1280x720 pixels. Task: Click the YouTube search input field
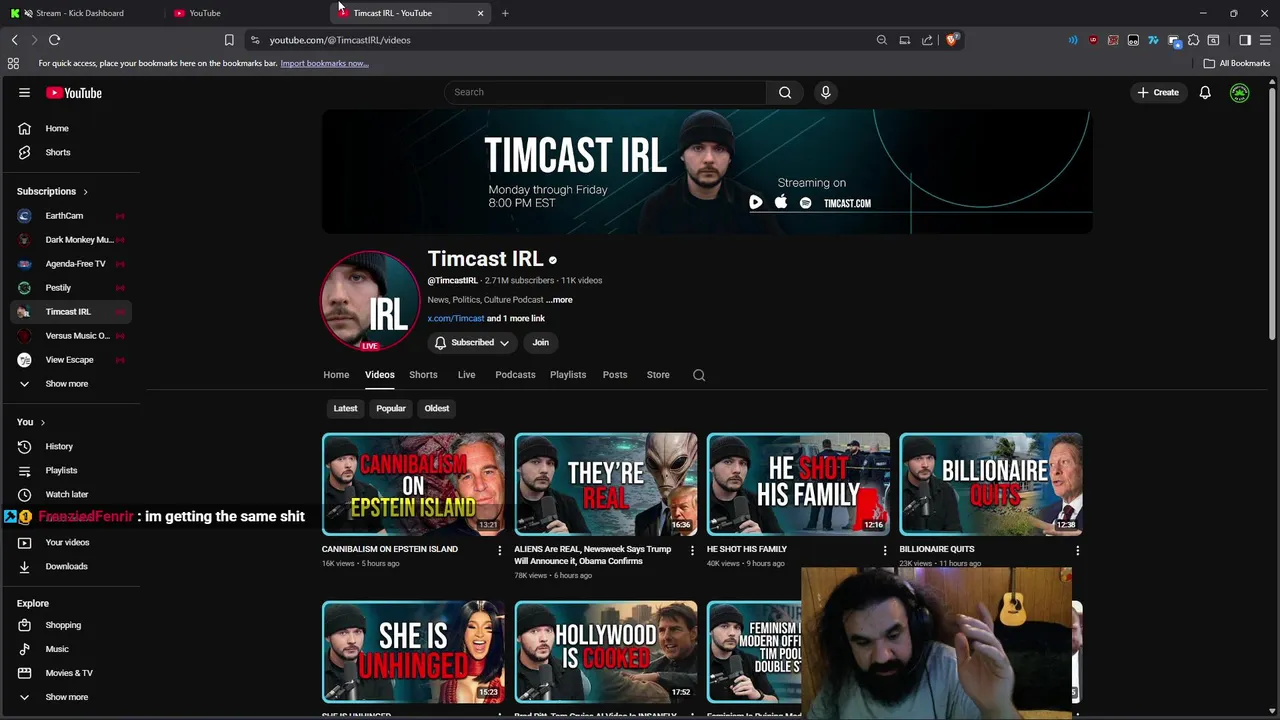click(x=605, y=92)
